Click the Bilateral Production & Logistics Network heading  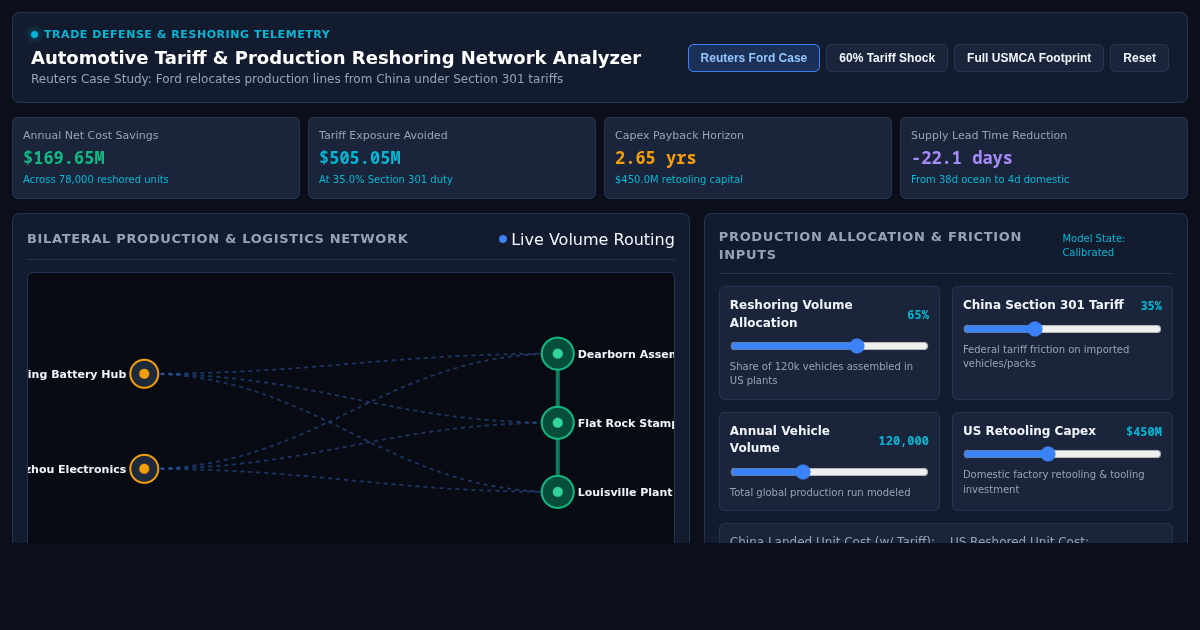218,239
